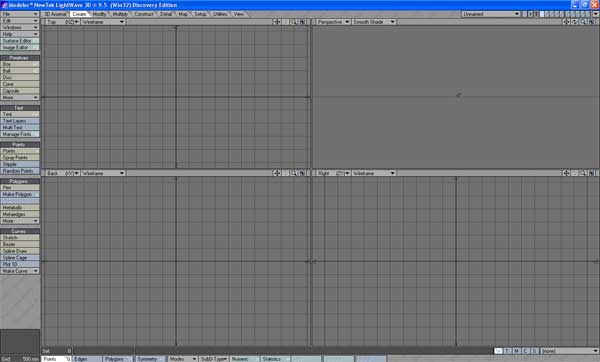Open the Unnamed object dropdown

click(491, 14)
